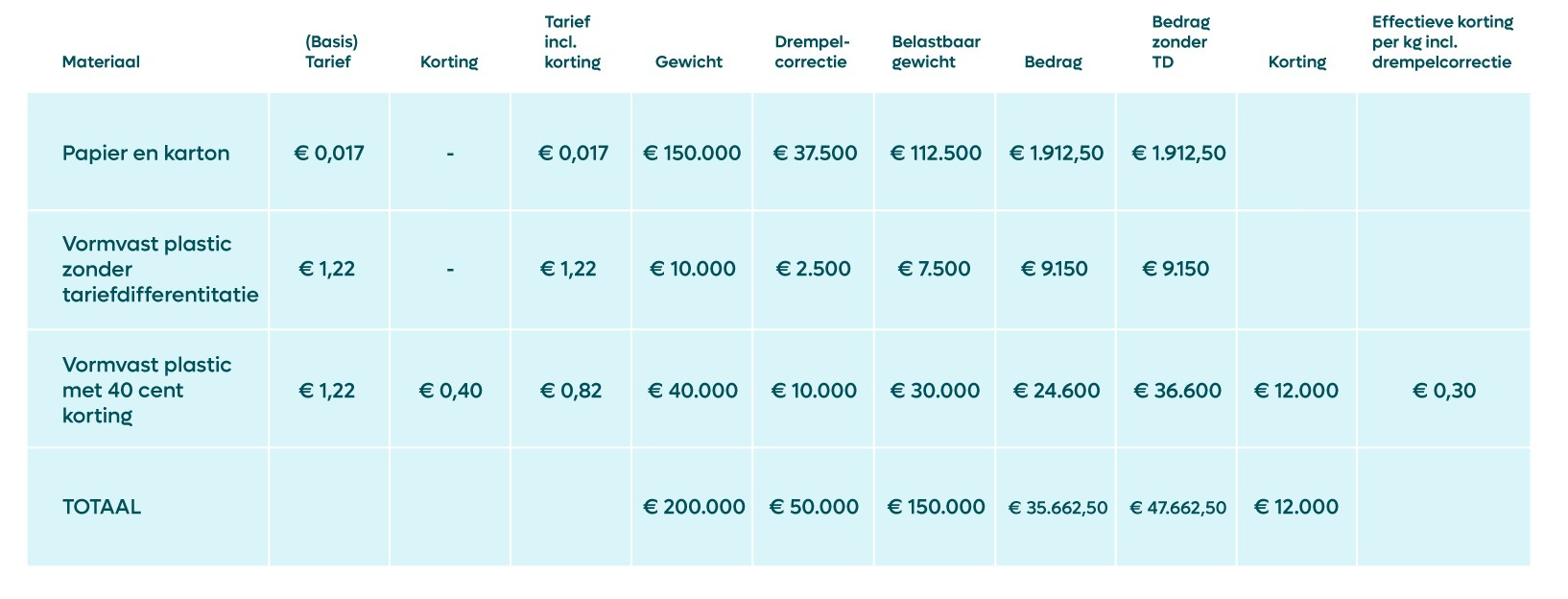Select the € 0,40 korting cell
The height and width of the screenshot is (599, 1568).
pos(451,391)
